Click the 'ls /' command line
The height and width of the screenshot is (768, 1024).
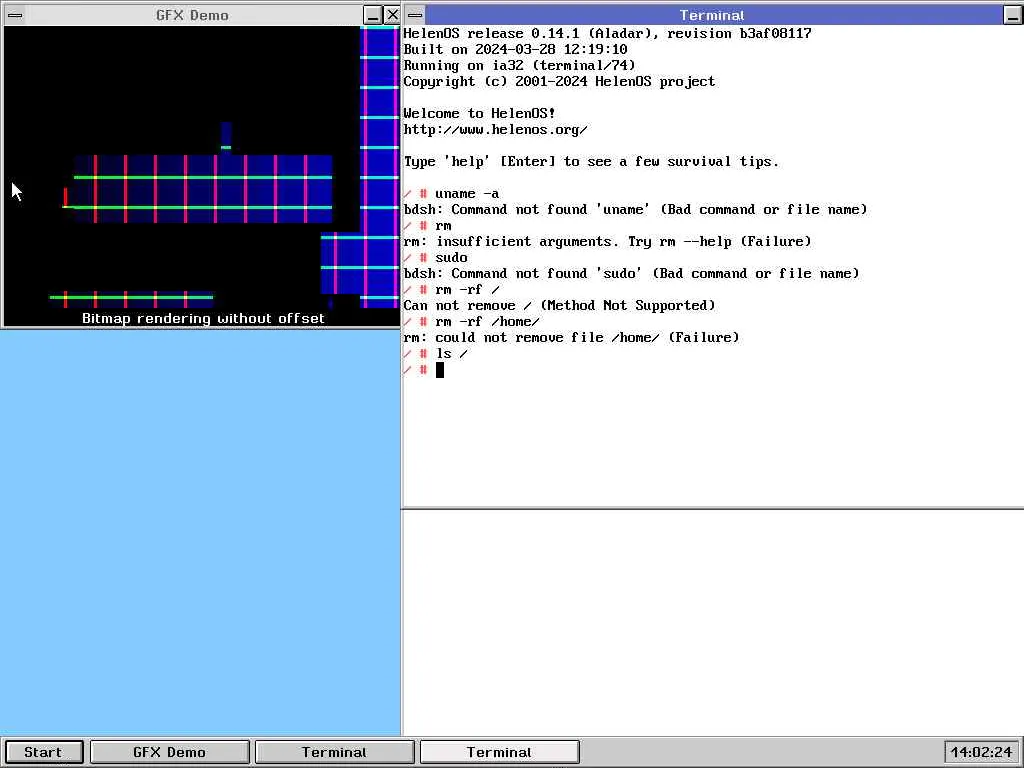(x=436, y=353)
